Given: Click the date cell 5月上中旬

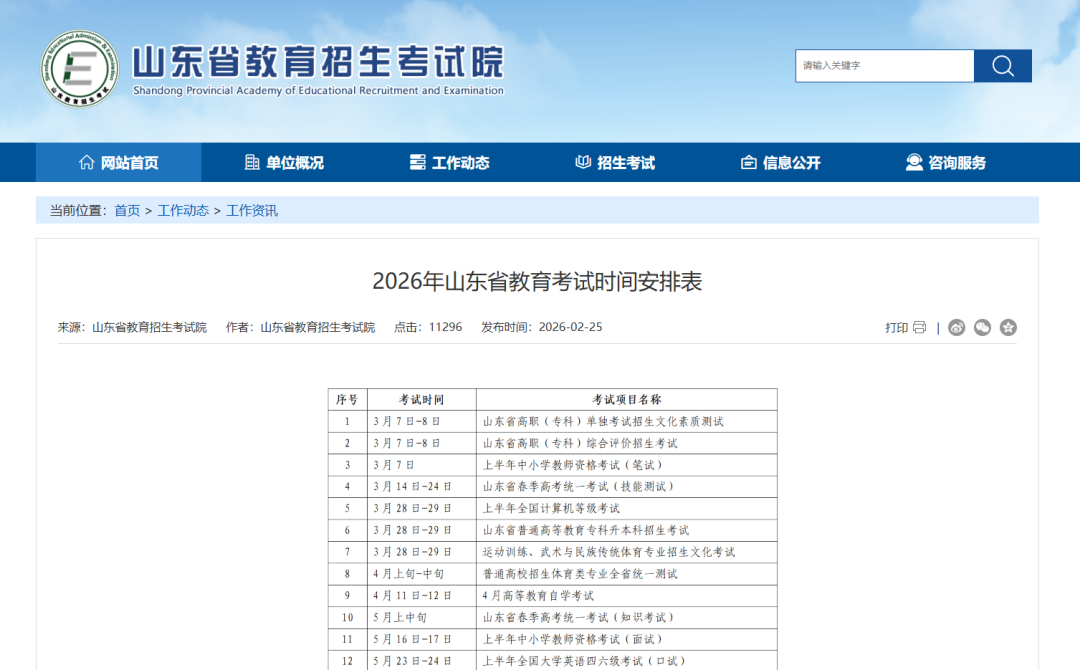Looking at the screenshot, I should pos(422,618).
